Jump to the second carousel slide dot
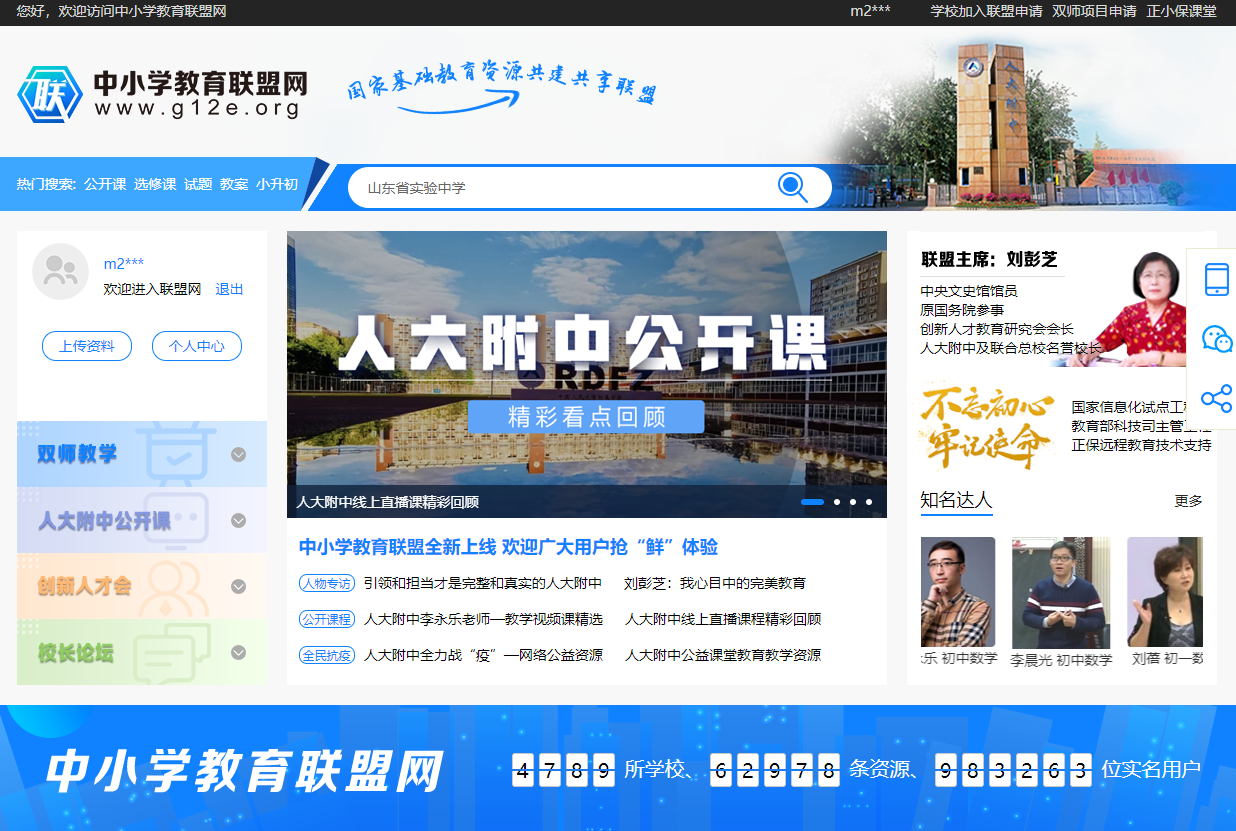Image resolution: width=1236 pixels, height=831 pixels. pos(837,502)
